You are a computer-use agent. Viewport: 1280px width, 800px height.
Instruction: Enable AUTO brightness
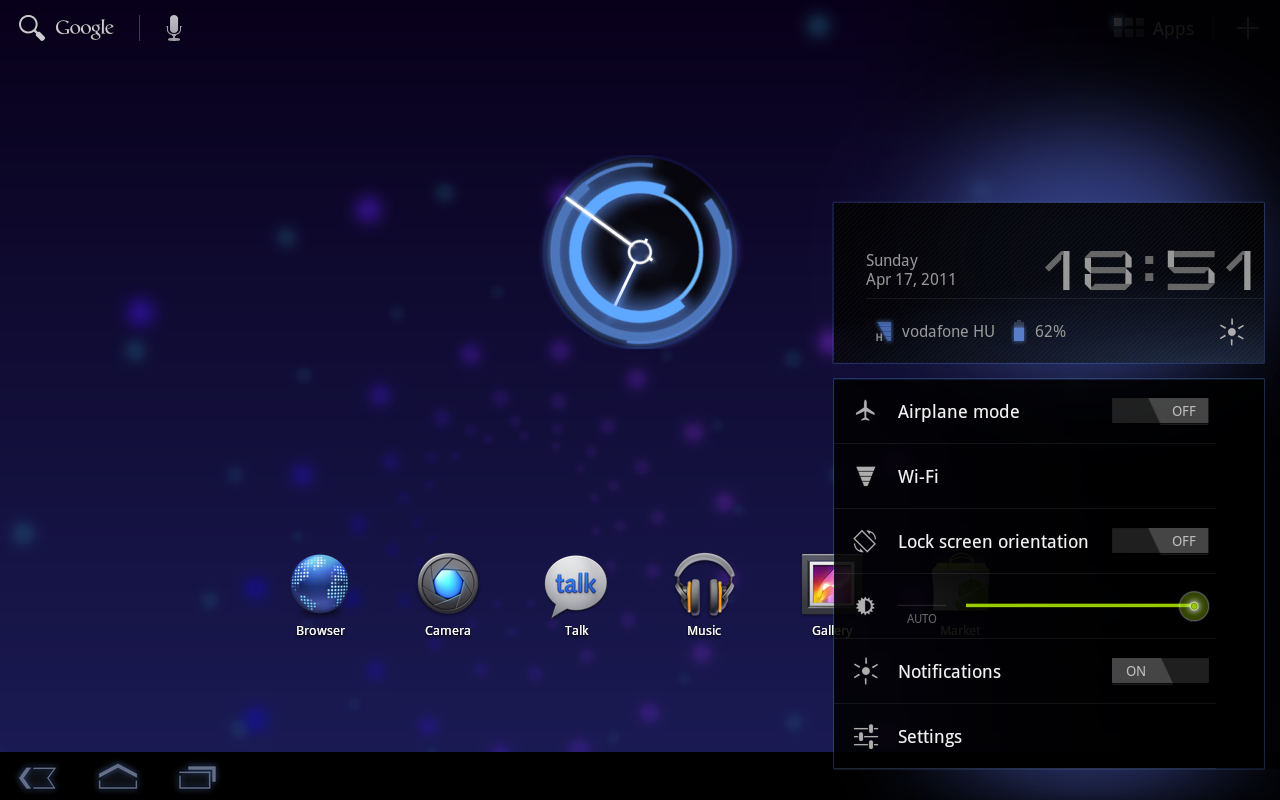tap(922, 618)
